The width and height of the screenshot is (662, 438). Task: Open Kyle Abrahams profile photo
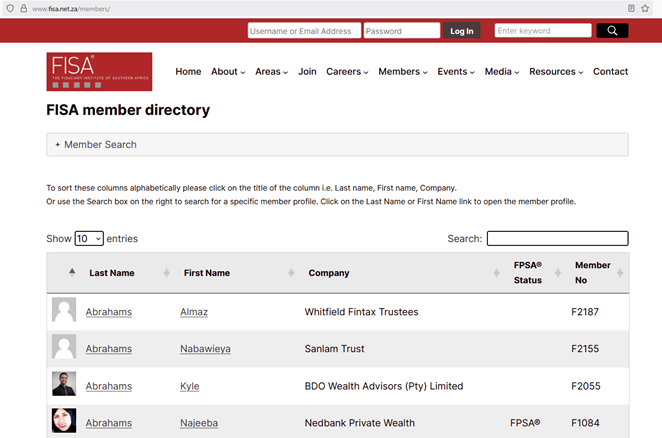pyautogui.click(x=64, y=384)
